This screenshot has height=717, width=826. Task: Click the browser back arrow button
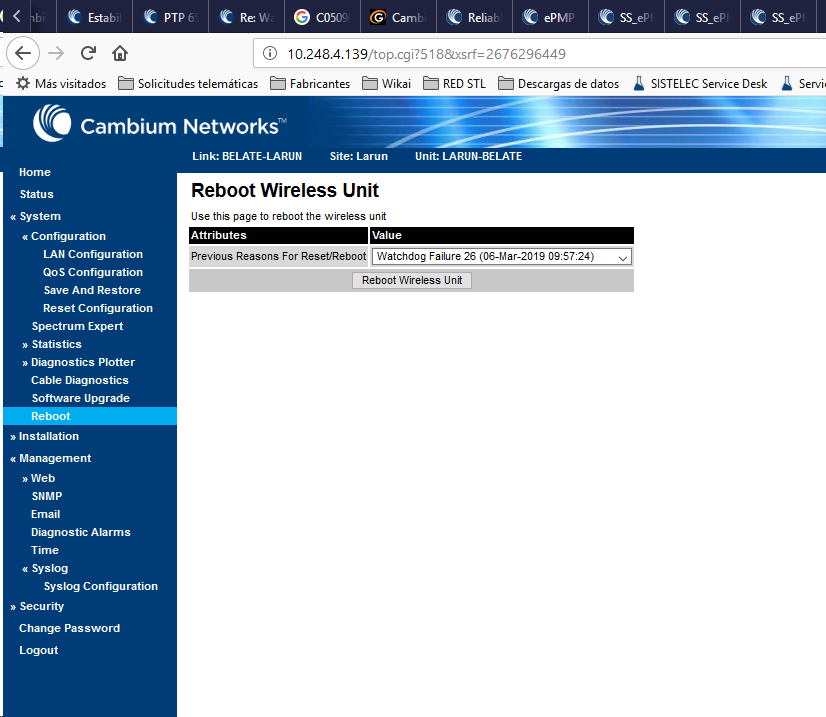[x=23, y=53]
